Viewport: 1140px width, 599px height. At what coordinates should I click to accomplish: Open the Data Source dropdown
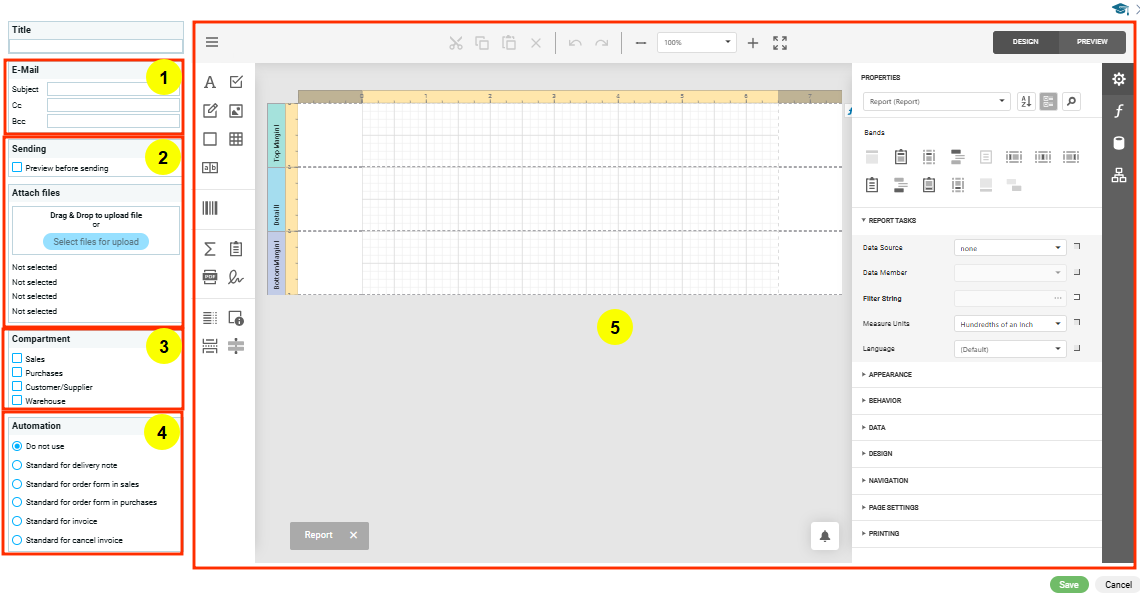(1009, 247)
